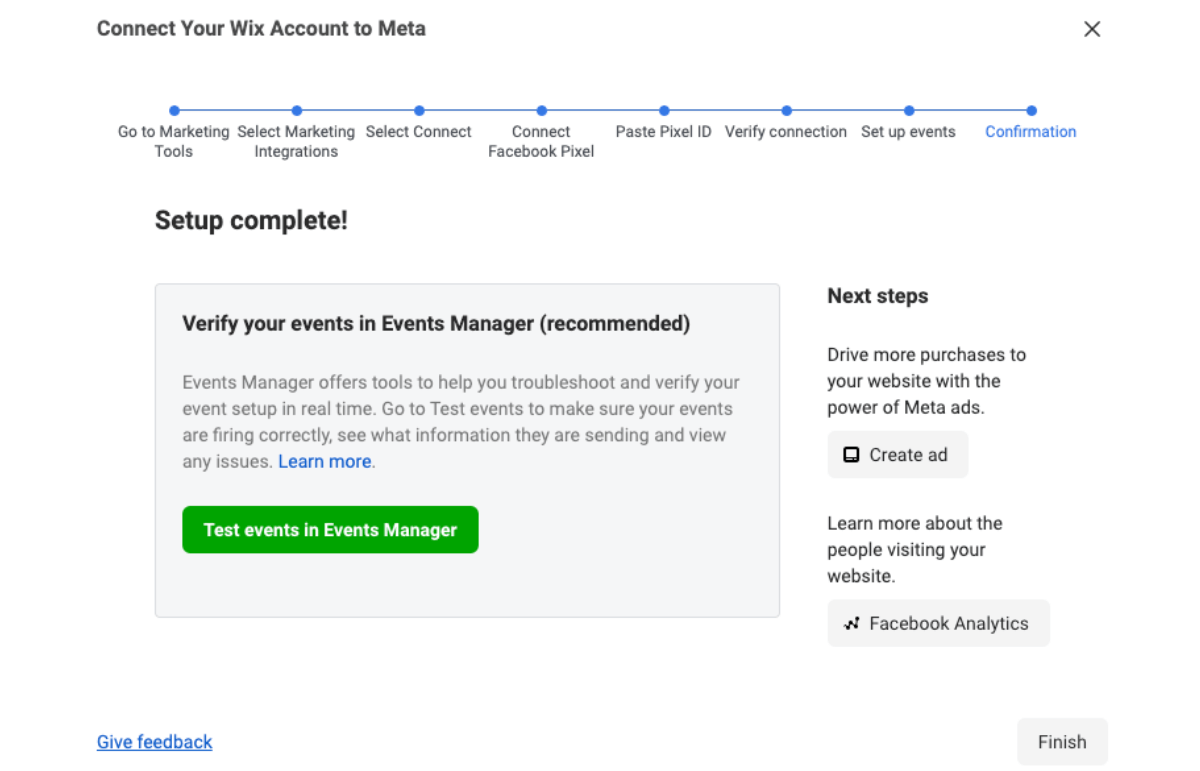Click the Confirmation step label

point(1030,132)
